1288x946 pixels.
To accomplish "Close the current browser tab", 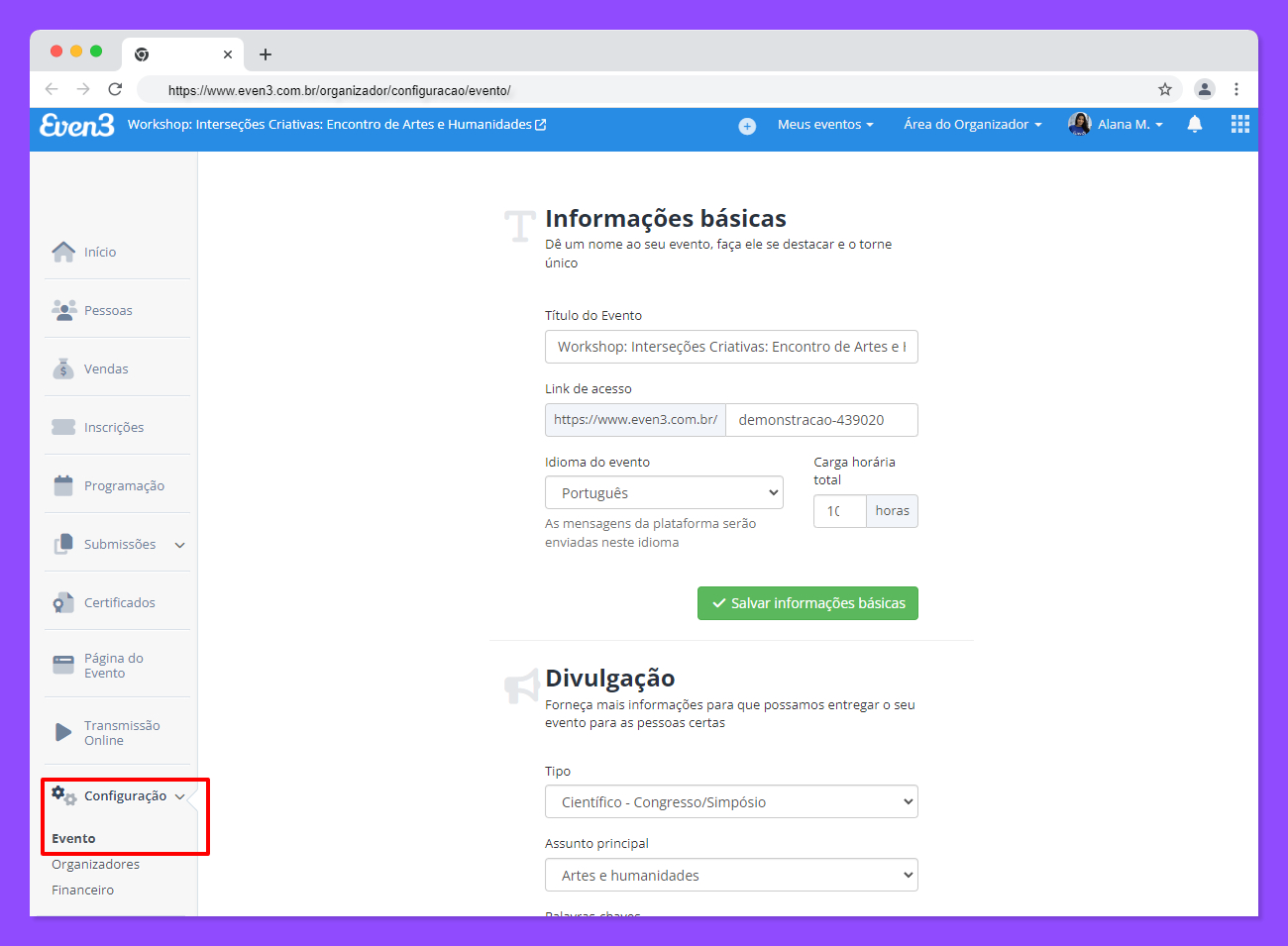I will click(228, 54).
